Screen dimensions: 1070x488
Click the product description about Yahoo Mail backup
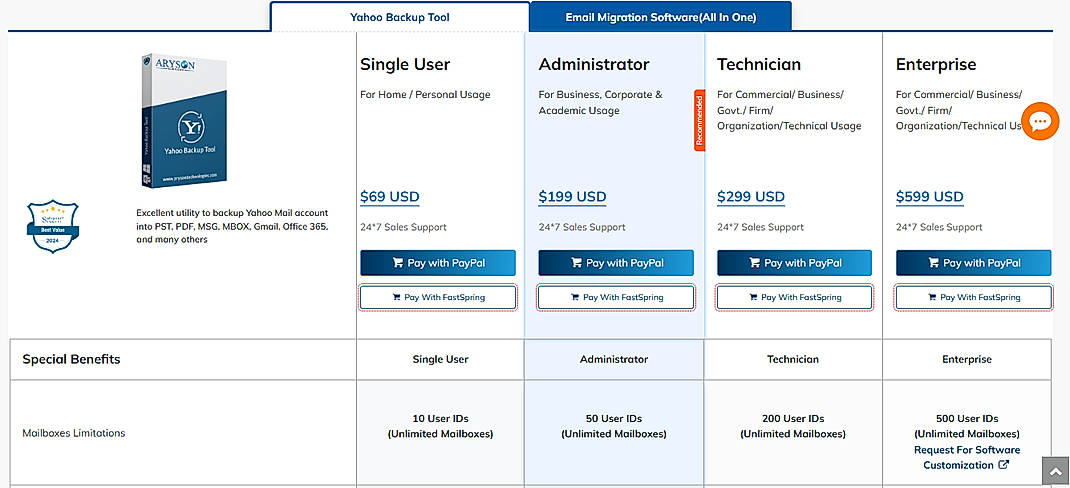point(232,226)
